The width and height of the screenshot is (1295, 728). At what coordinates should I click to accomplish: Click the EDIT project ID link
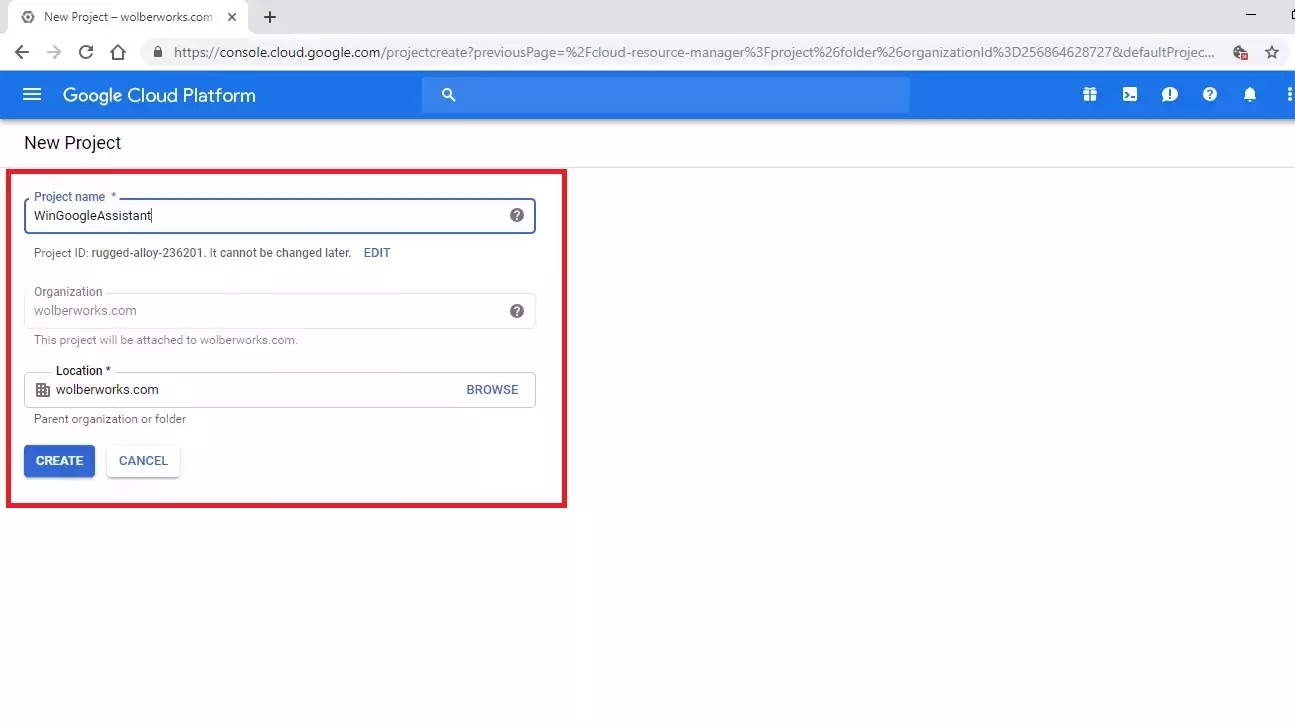click(377, 253)
